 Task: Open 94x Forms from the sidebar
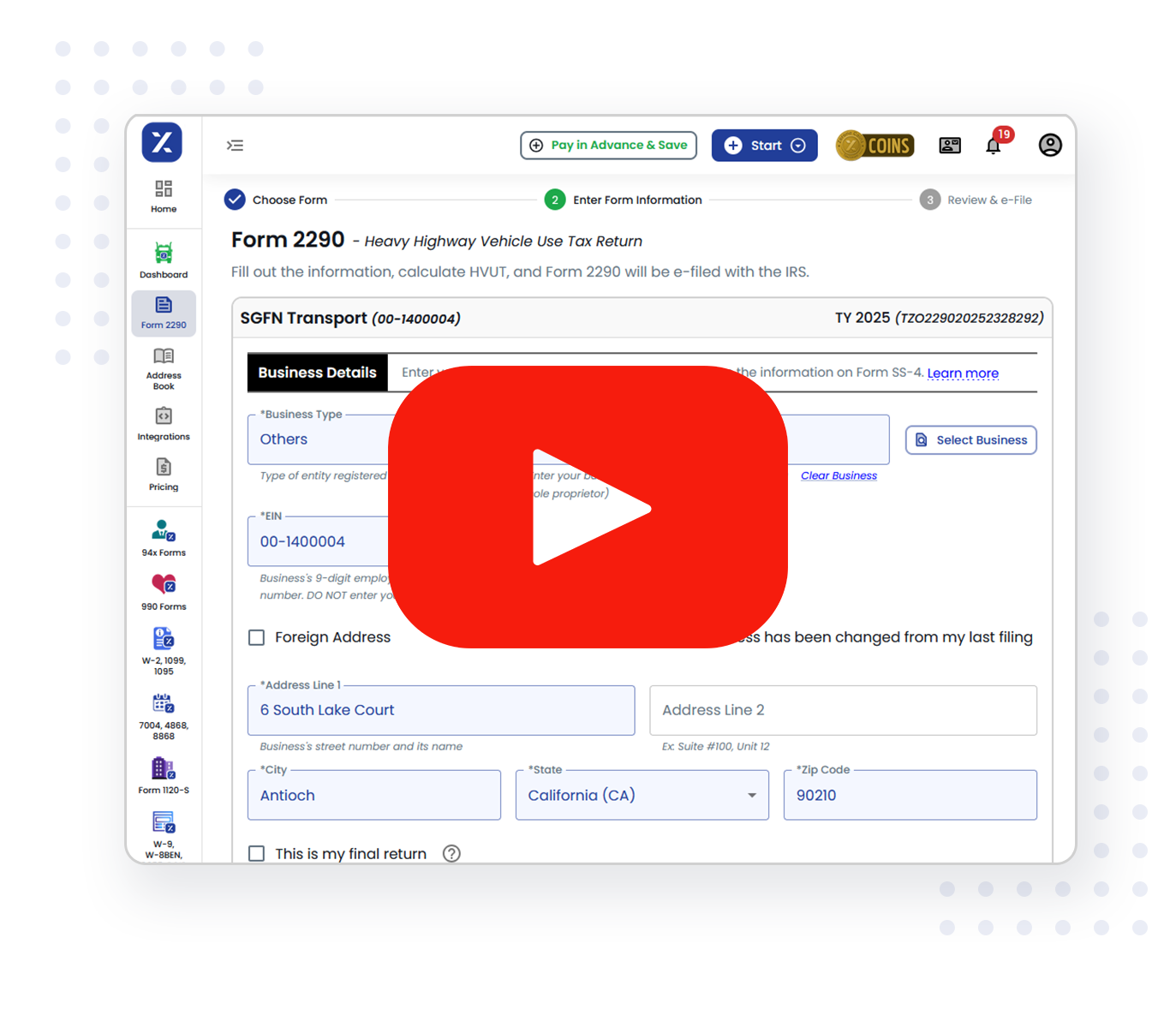[163, 533]
